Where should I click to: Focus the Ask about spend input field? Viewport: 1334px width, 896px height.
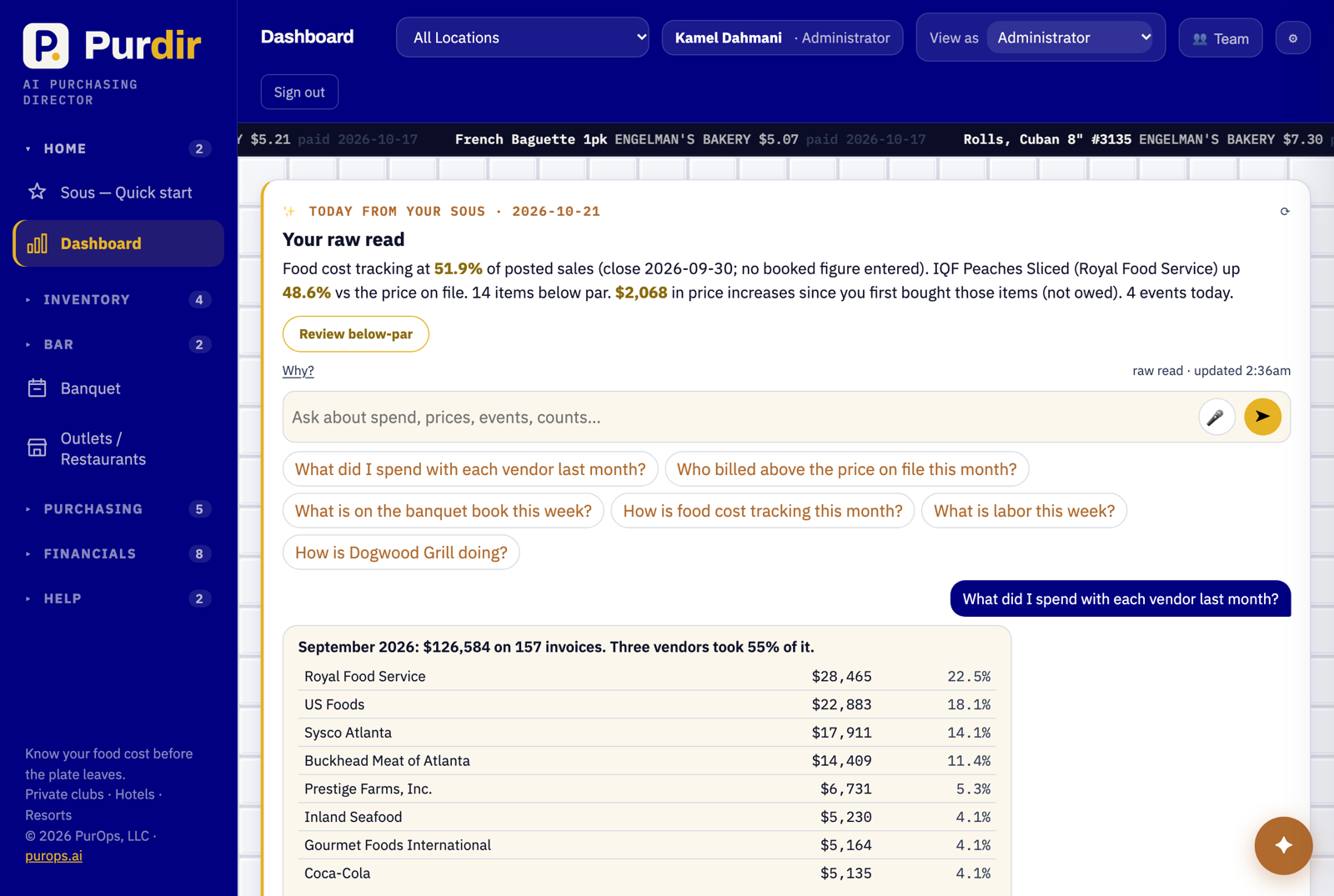tap(740, 417)
